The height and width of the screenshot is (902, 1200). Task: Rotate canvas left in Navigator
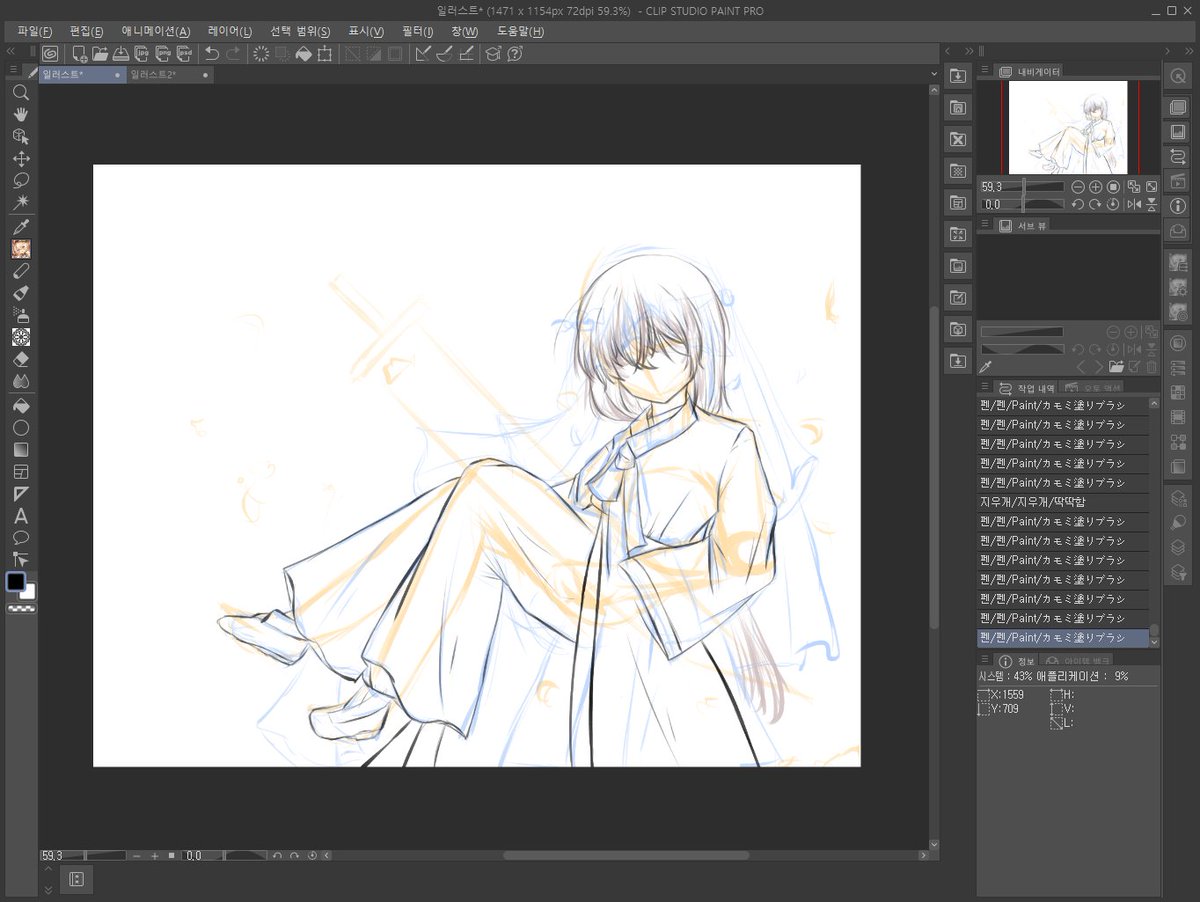pyautogui.click(x=1078, y=204)
